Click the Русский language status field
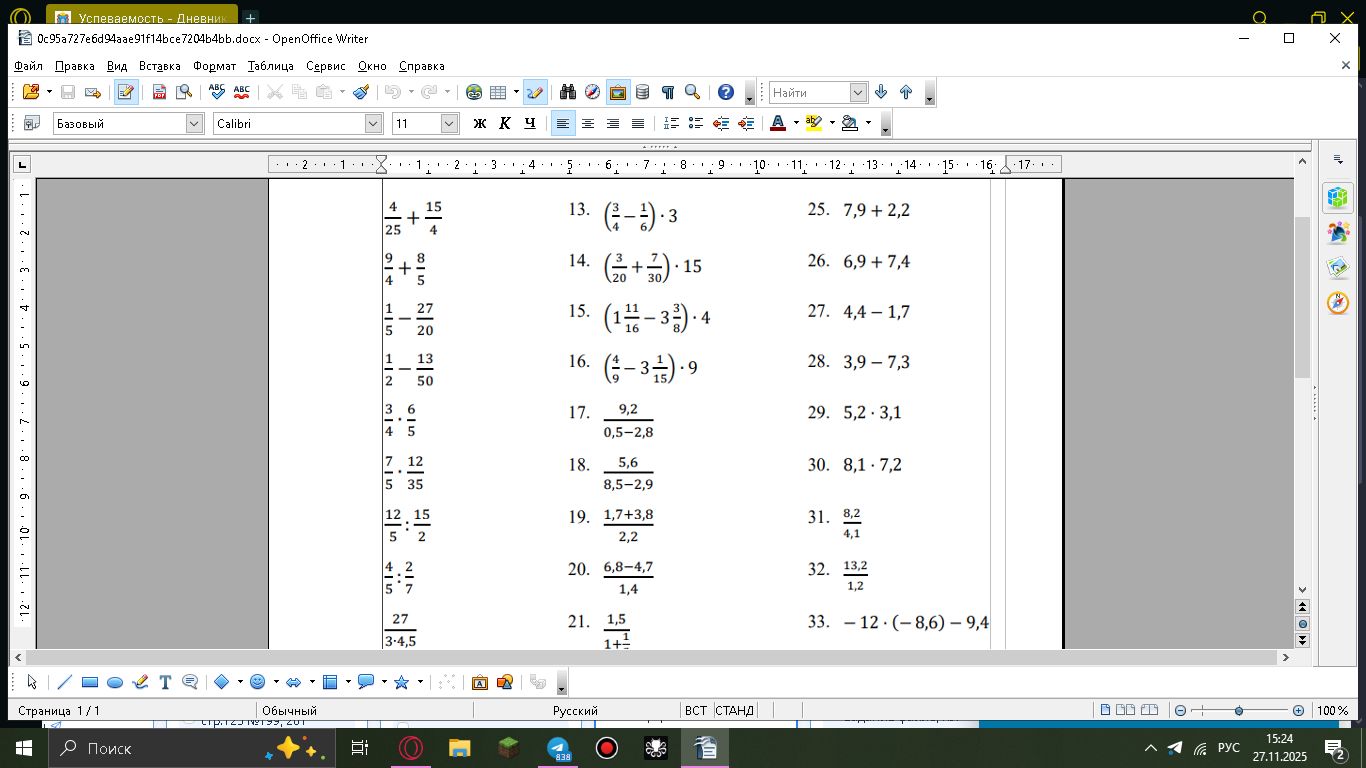1366x768 pixels. [575, 710]
